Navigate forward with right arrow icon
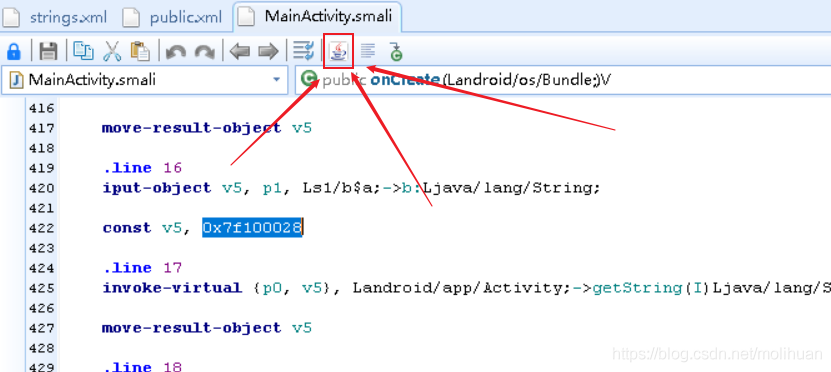The height and width of the screenshot is (372, 831). click(268, 52)
